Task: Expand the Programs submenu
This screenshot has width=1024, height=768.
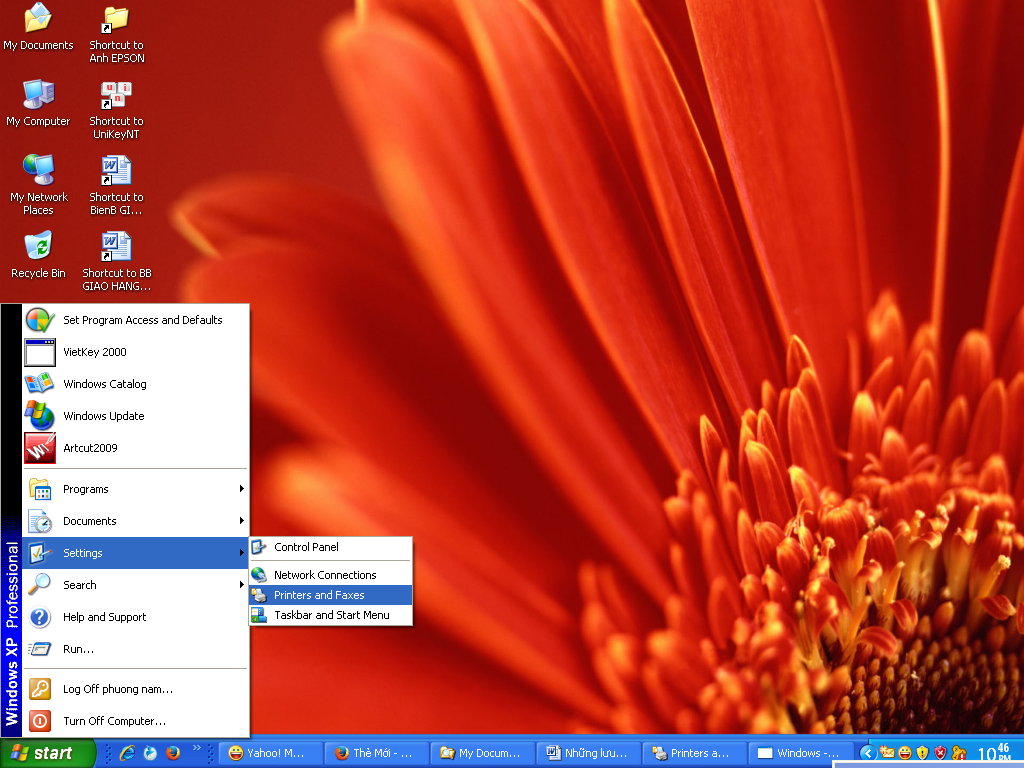Action: pyautogui.click(x=136, y=489)
